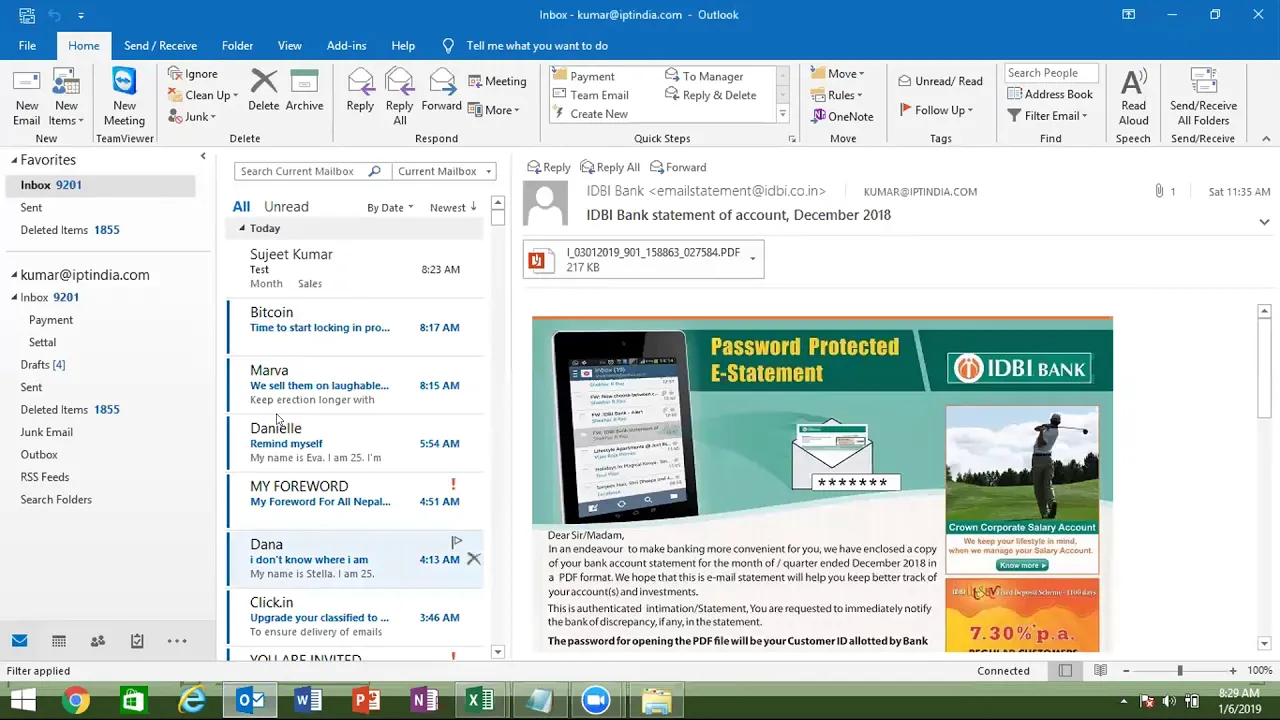Collapse the Favorites section
The height and width of the screenshot is (720, 1280).
(x=14, y=160)
